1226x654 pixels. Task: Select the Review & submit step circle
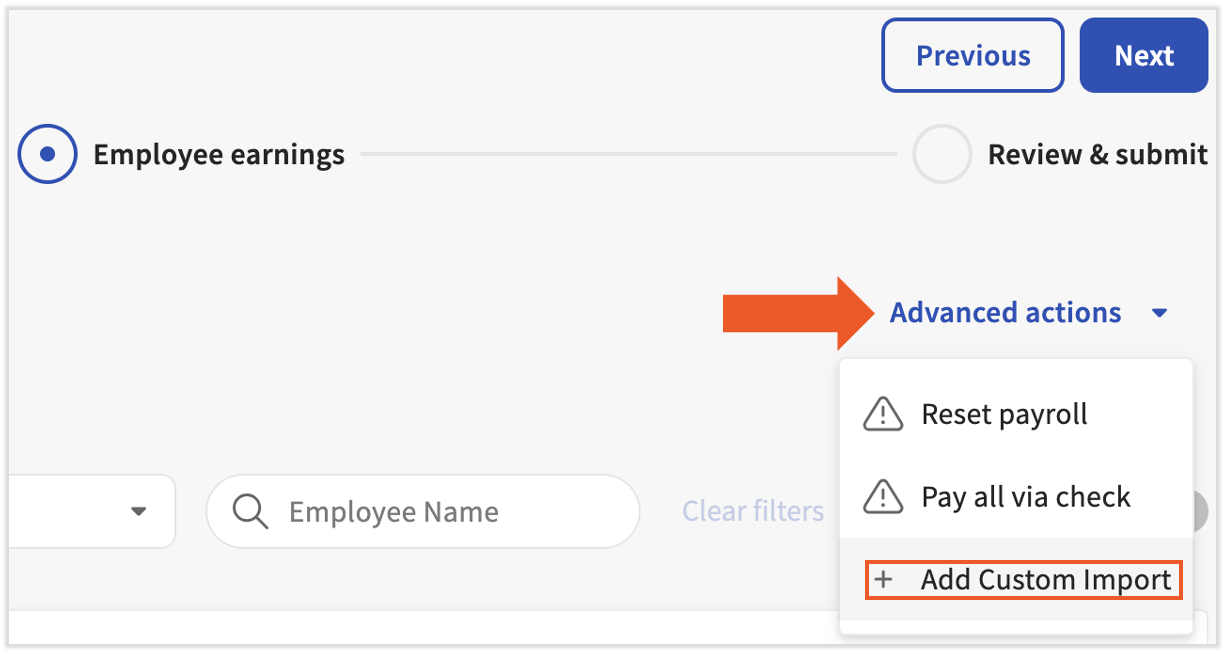pos(941,154)
